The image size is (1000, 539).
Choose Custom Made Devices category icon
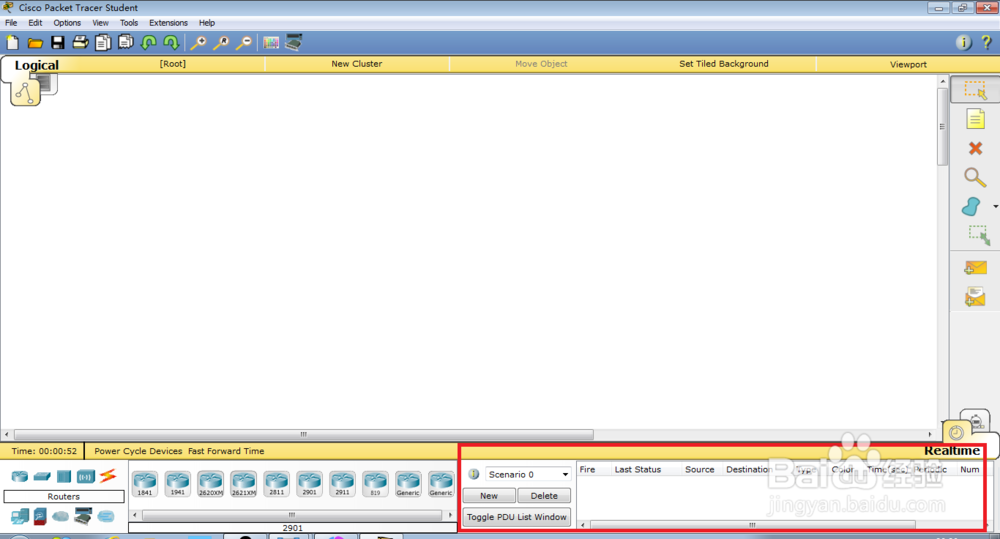pyautogui.click(x=83, y=515)
